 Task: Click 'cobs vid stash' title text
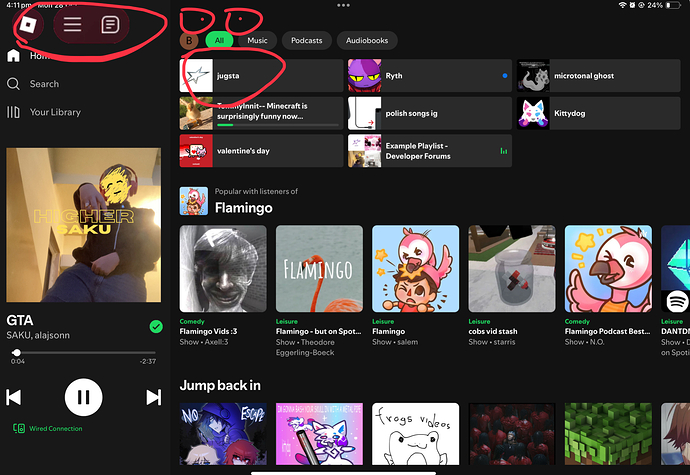coord(493,331)
